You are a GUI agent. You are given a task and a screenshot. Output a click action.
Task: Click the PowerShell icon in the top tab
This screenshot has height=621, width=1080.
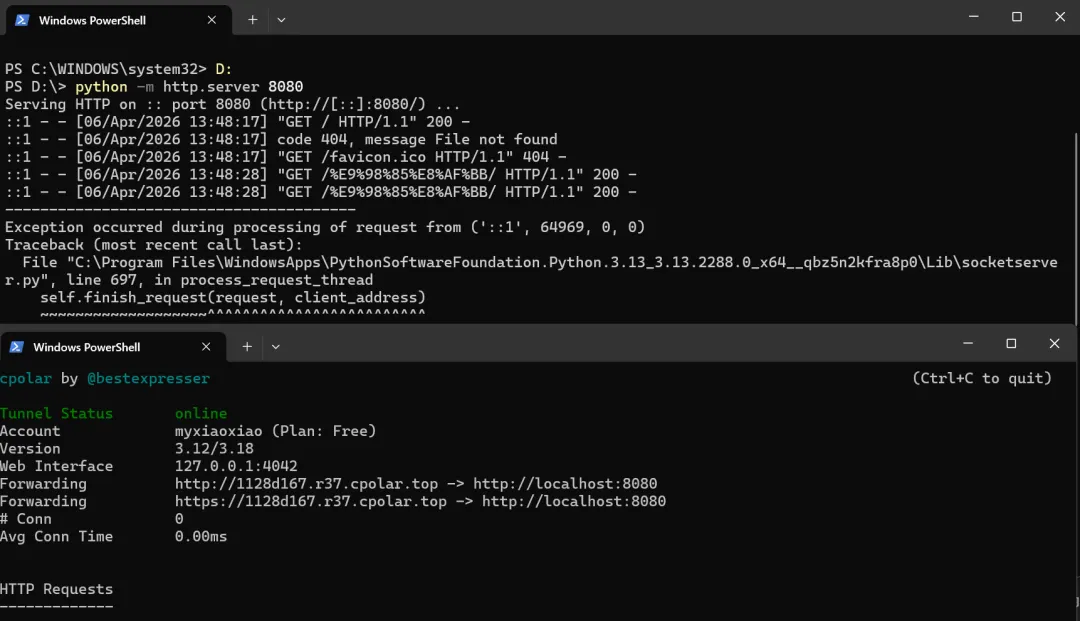pyautogui.click(x=22, y=20)
